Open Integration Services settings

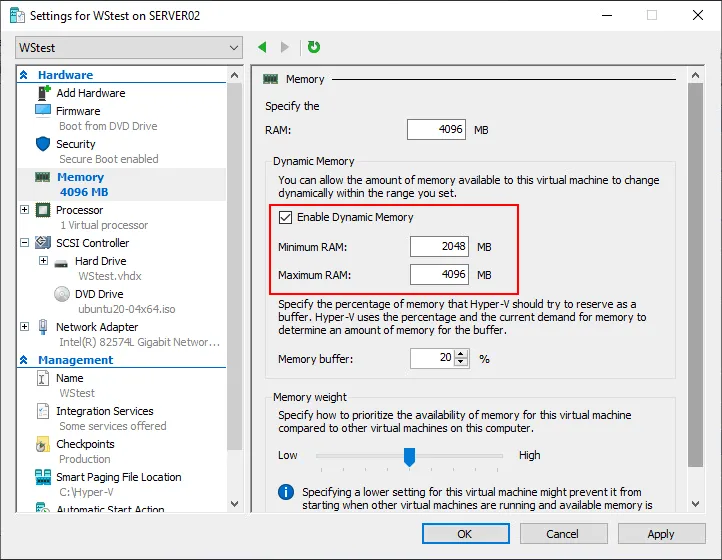(104, 411)
